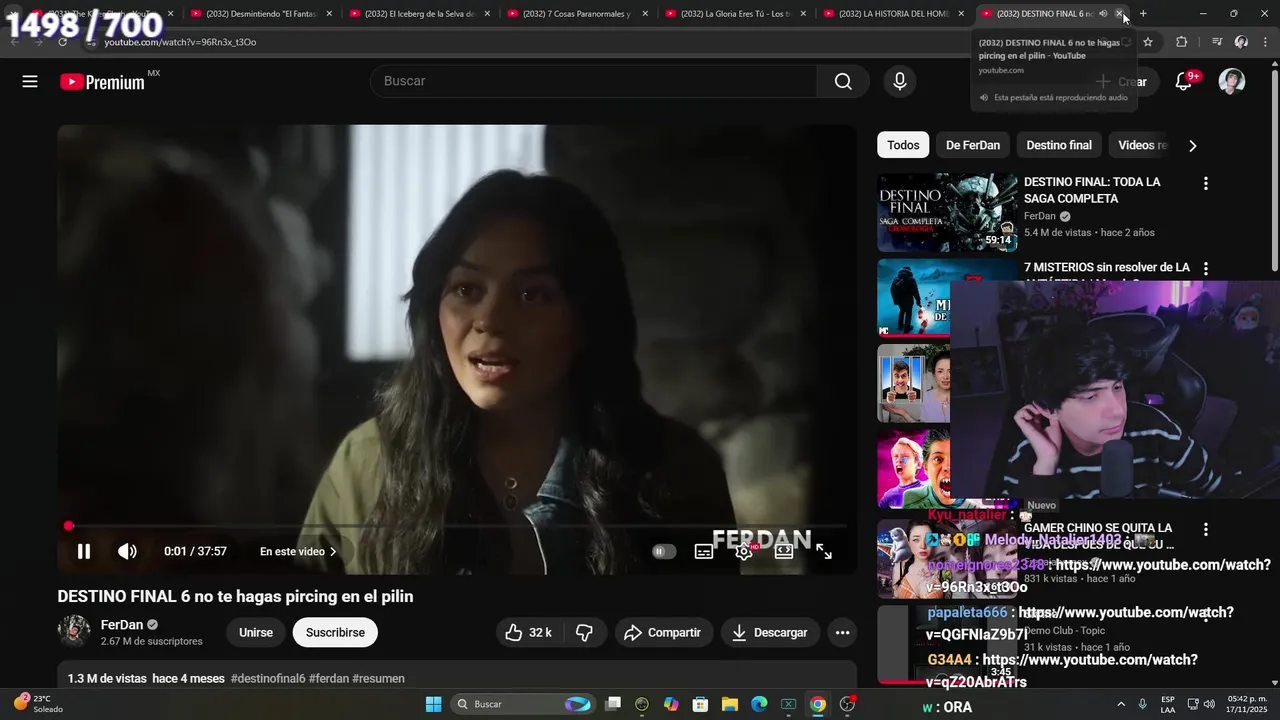Join the channel with Unirse
This screenshot has height=720, width=1280.
pyautogui.click(x=256, y=632)
